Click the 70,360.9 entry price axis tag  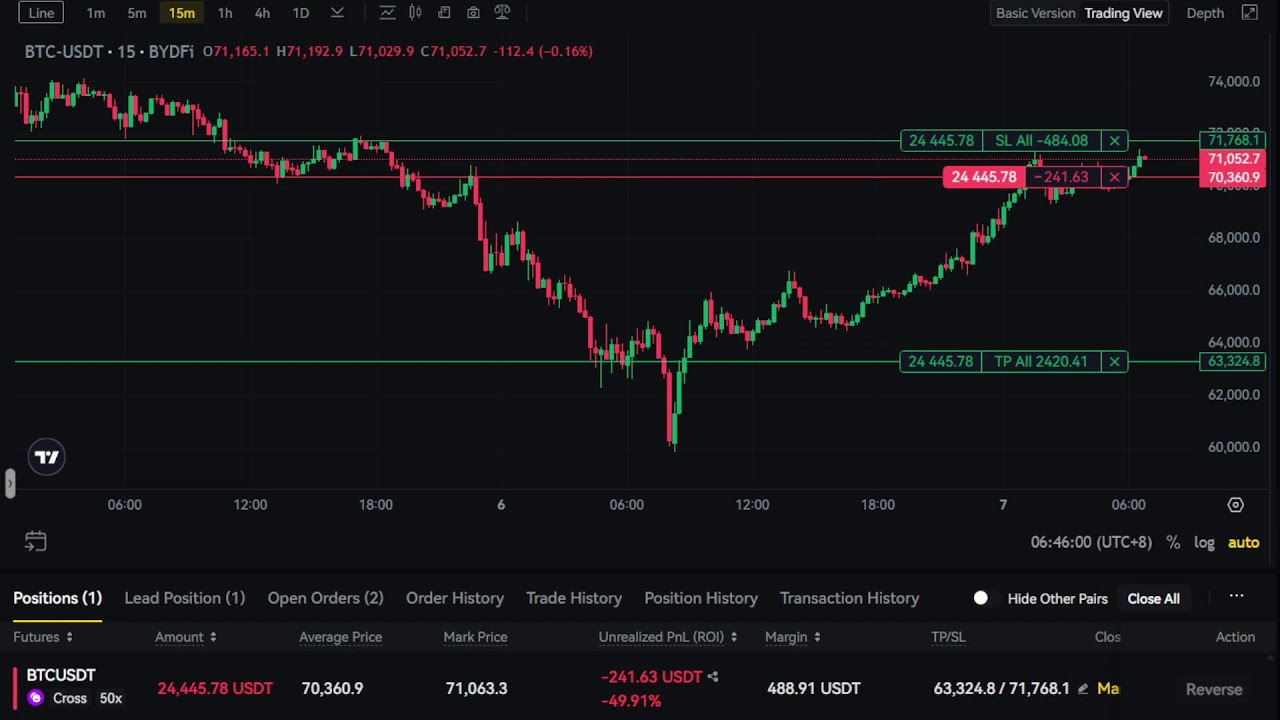point(1233,178)
